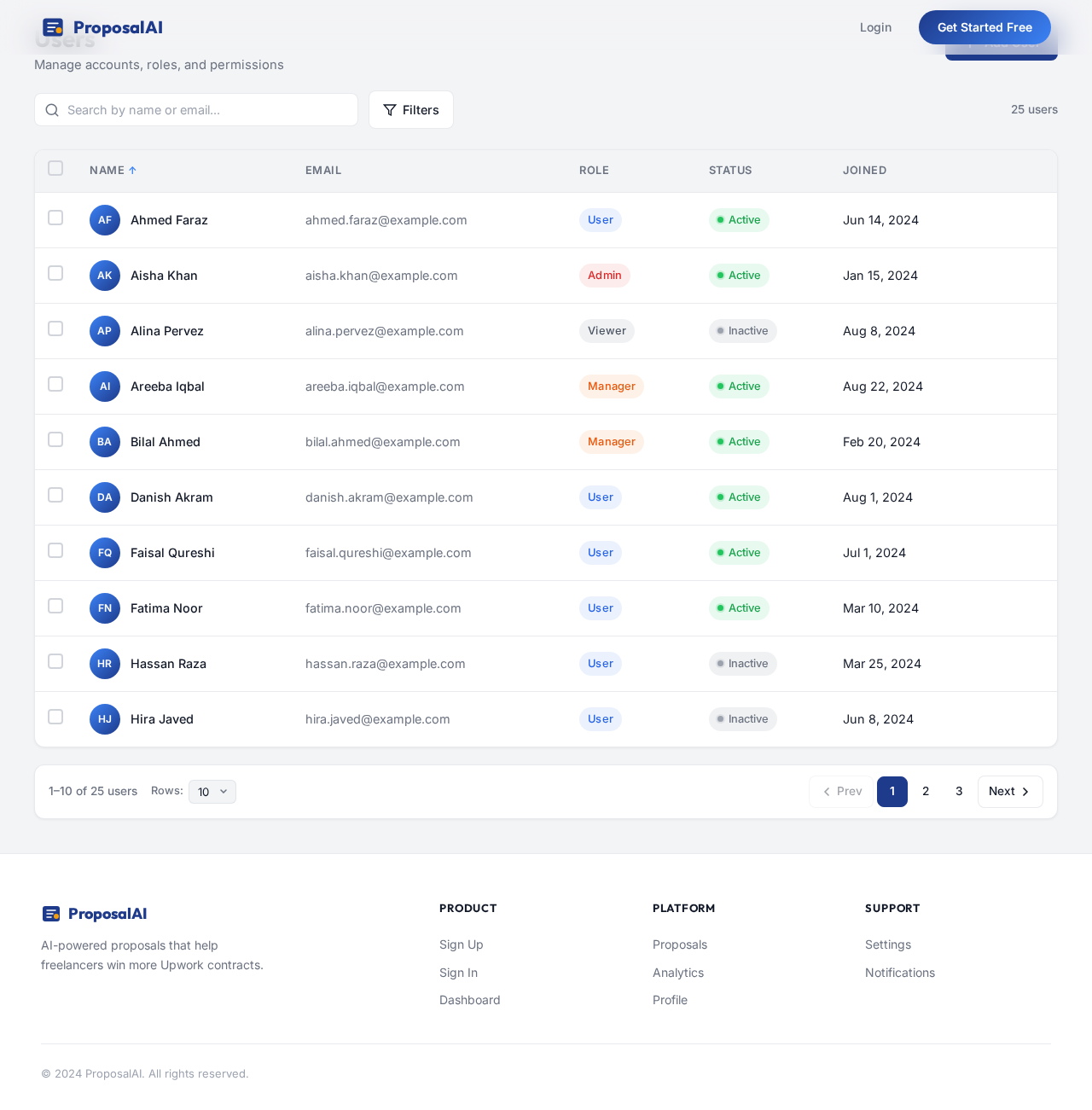
Task: Click Hira Javed's HJ avatar
Action: [105, 719]
